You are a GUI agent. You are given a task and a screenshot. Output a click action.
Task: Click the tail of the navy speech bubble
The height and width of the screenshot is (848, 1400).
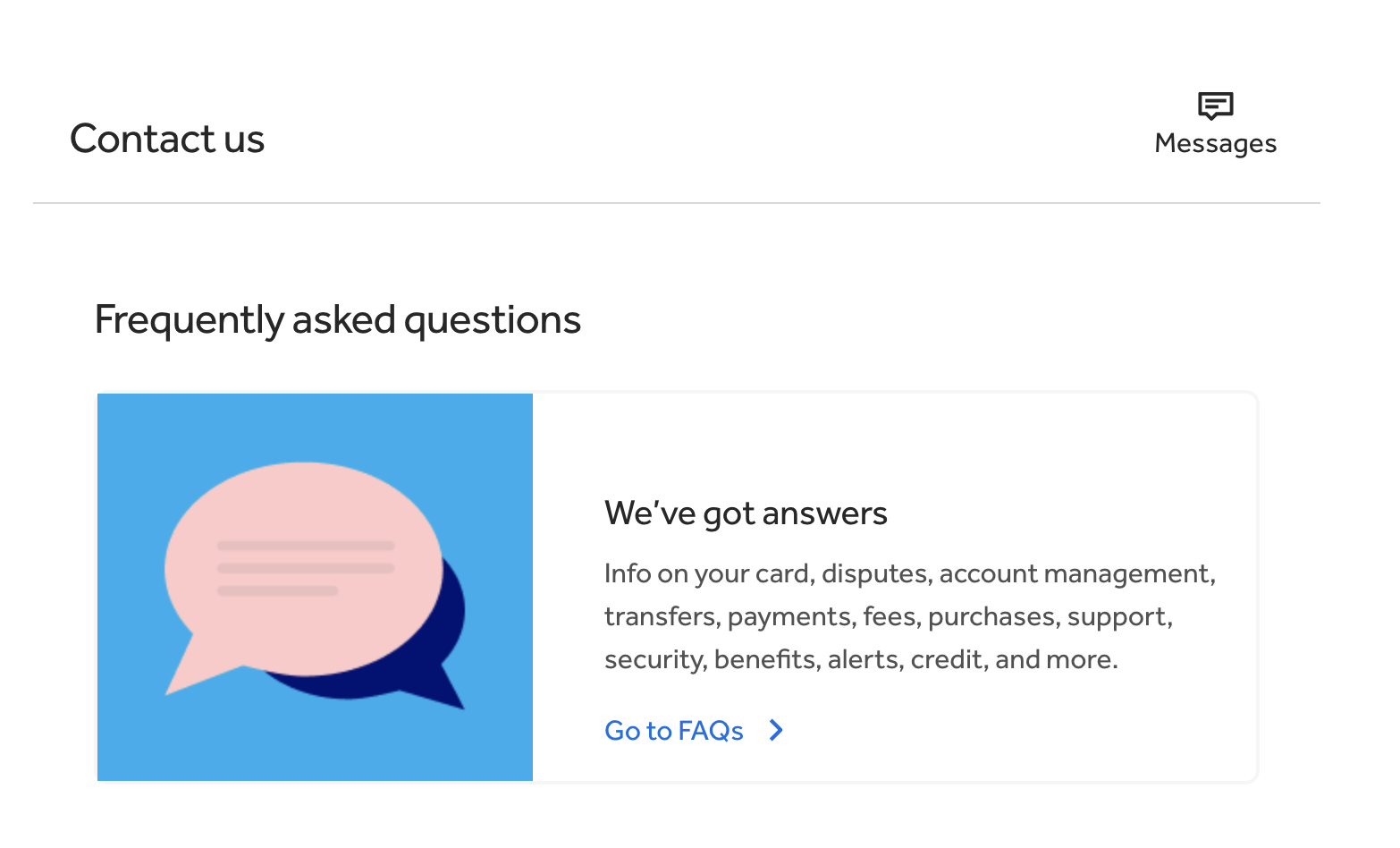[443, 691]
